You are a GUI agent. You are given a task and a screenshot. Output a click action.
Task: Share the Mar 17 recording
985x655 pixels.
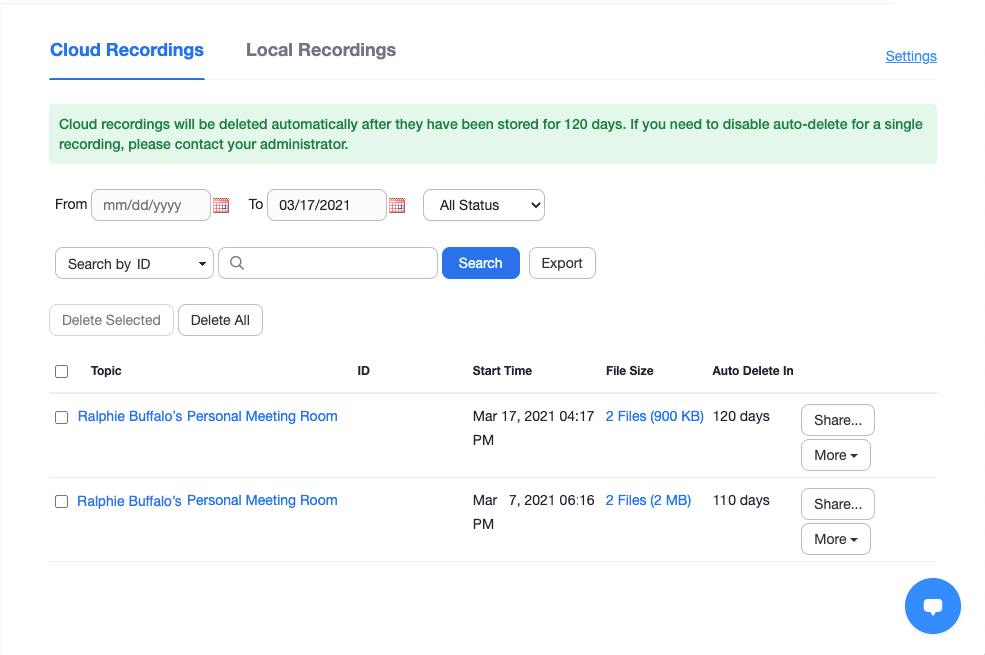pos(837,420)
